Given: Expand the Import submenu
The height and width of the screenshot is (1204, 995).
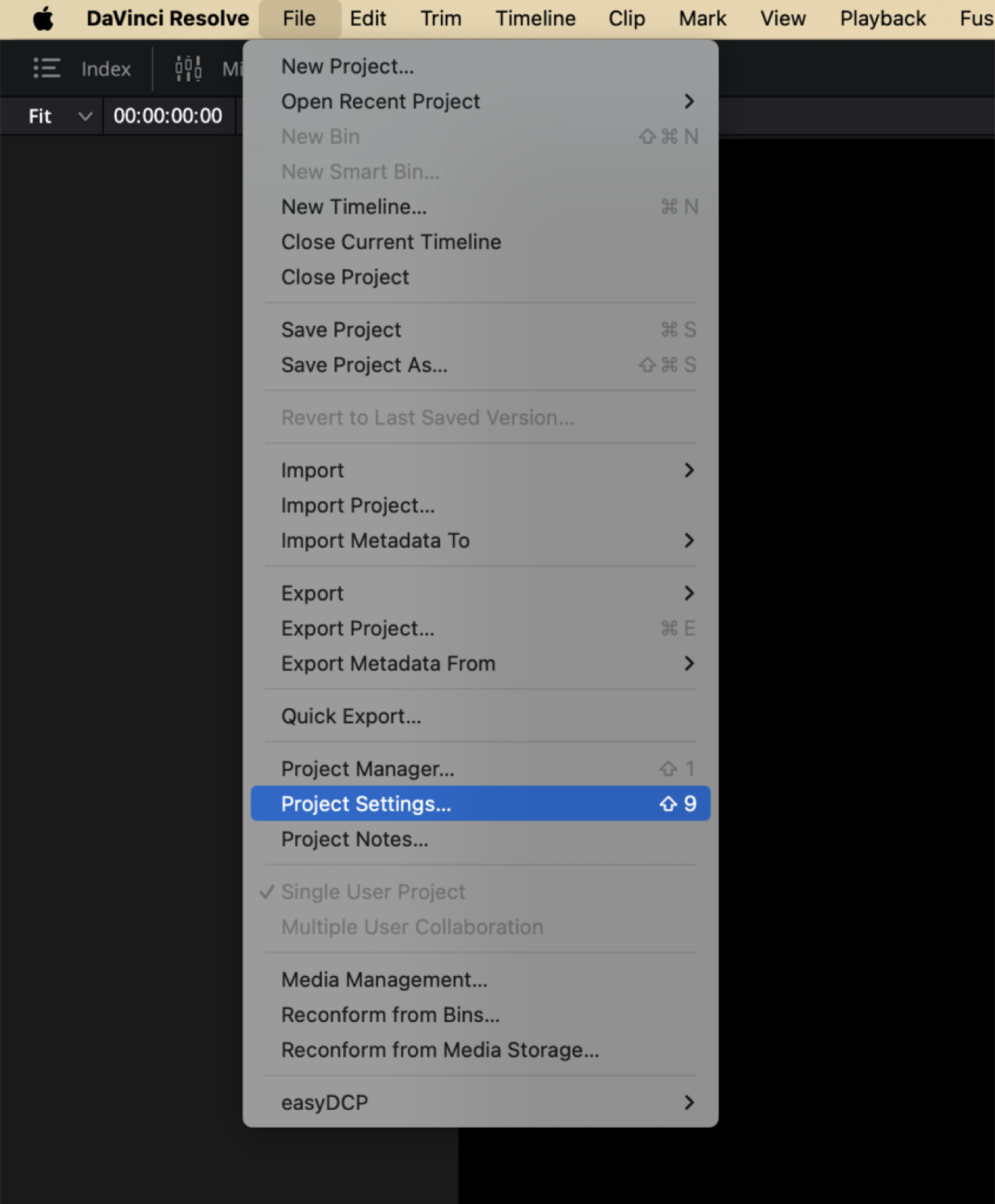Looking at the screenshot, I should click(x=480, y=470).
